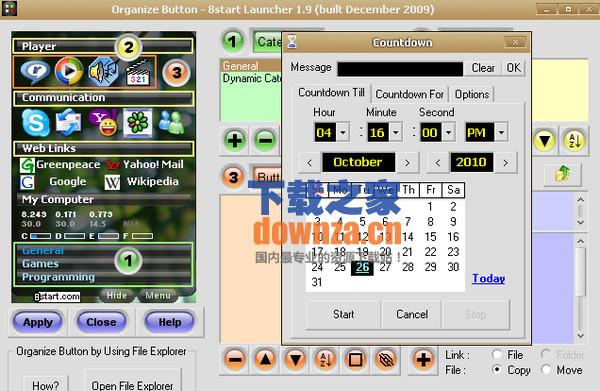The width and height of the screenshot is (600, 391).
Task: Click the Close button beside Apply
Action: (x=101, y=322)
